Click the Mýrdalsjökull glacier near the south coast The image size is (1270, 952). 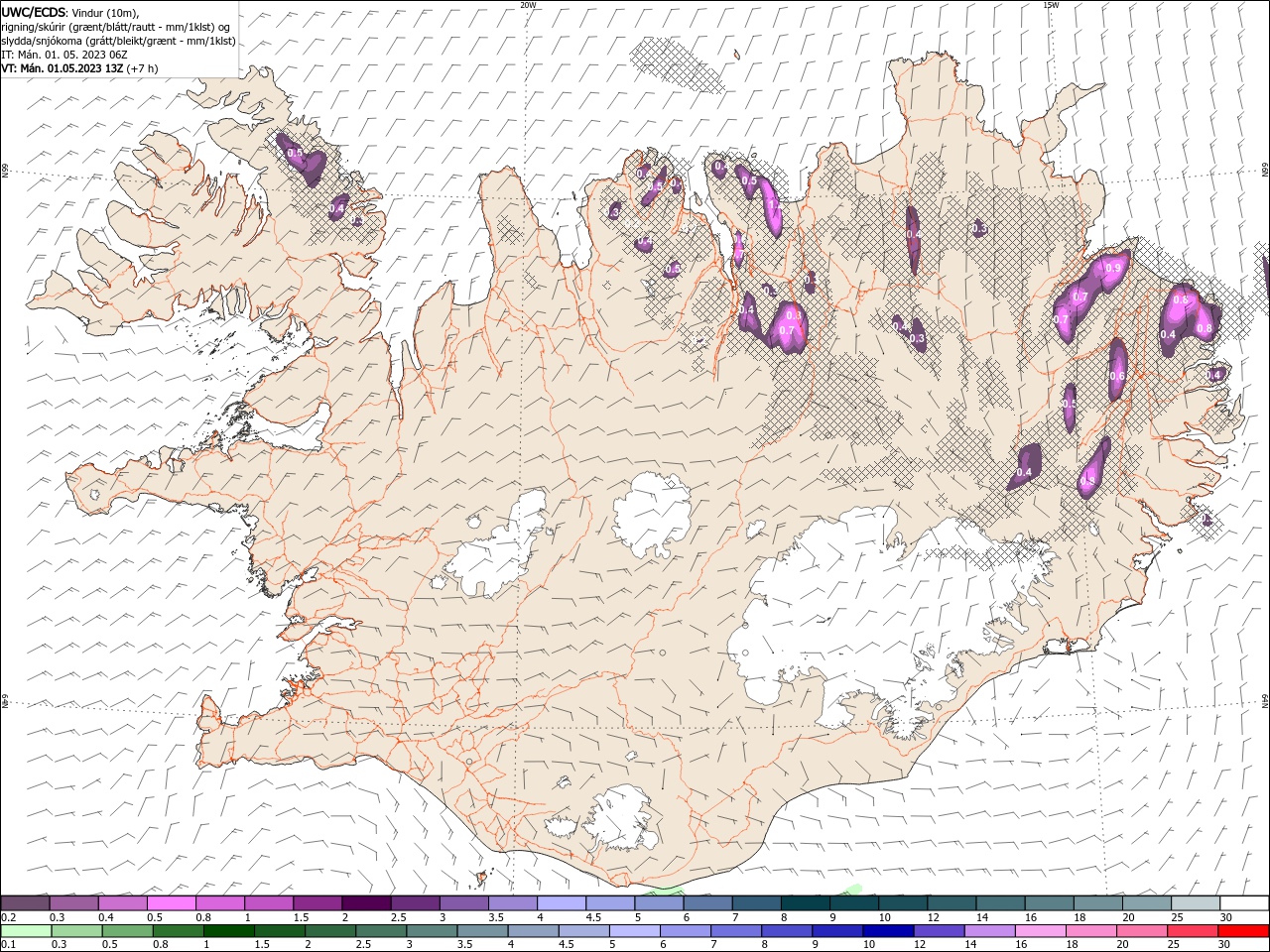pos(620,820)
